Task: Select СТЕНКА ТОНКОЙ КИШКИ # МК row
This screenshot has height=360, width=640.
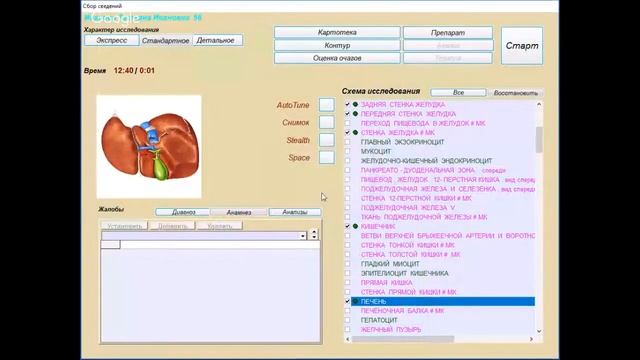Action: click(x=407, y=245)
